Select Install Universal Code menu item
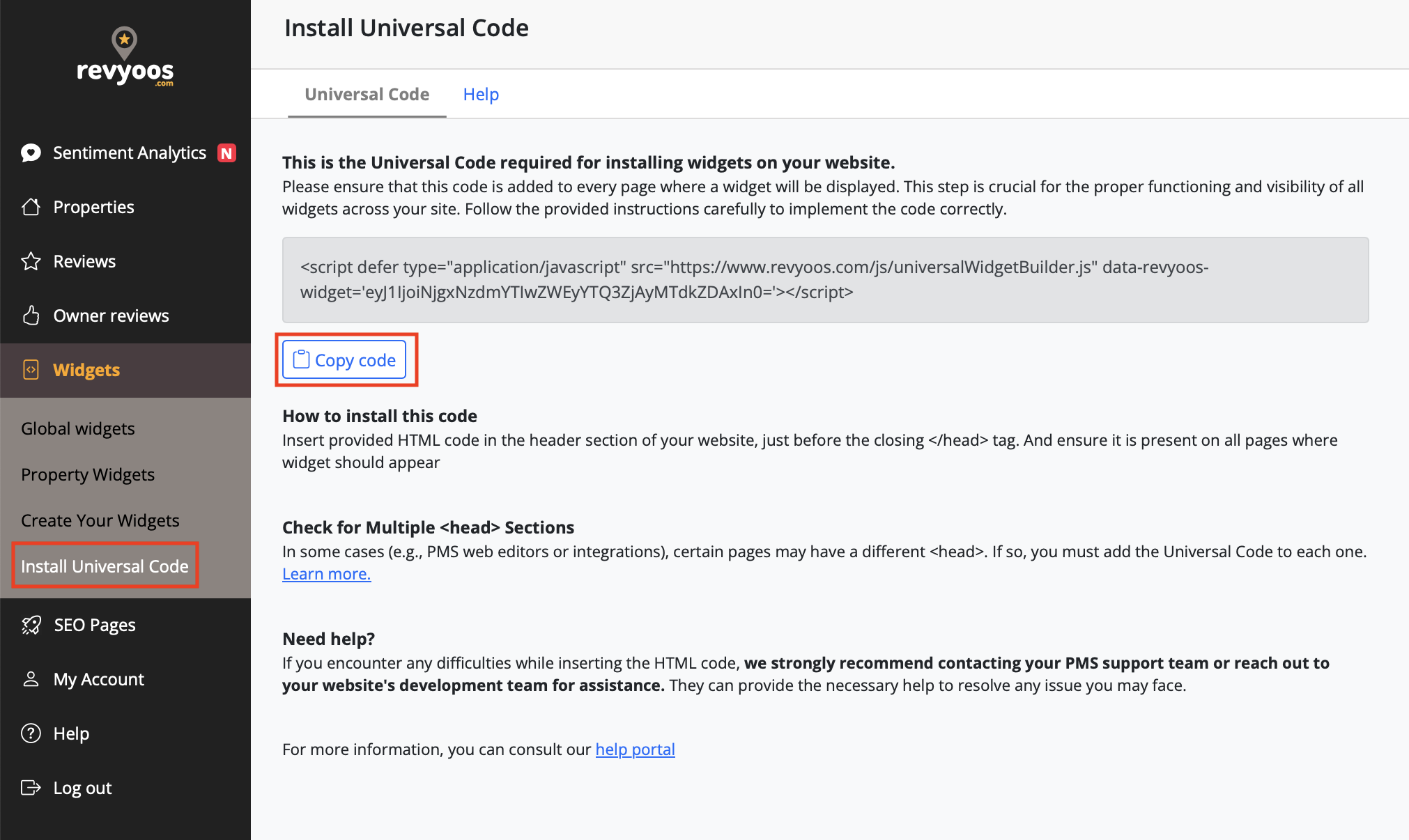Viewport: 1409px width, 840px height. pos(105,566)
